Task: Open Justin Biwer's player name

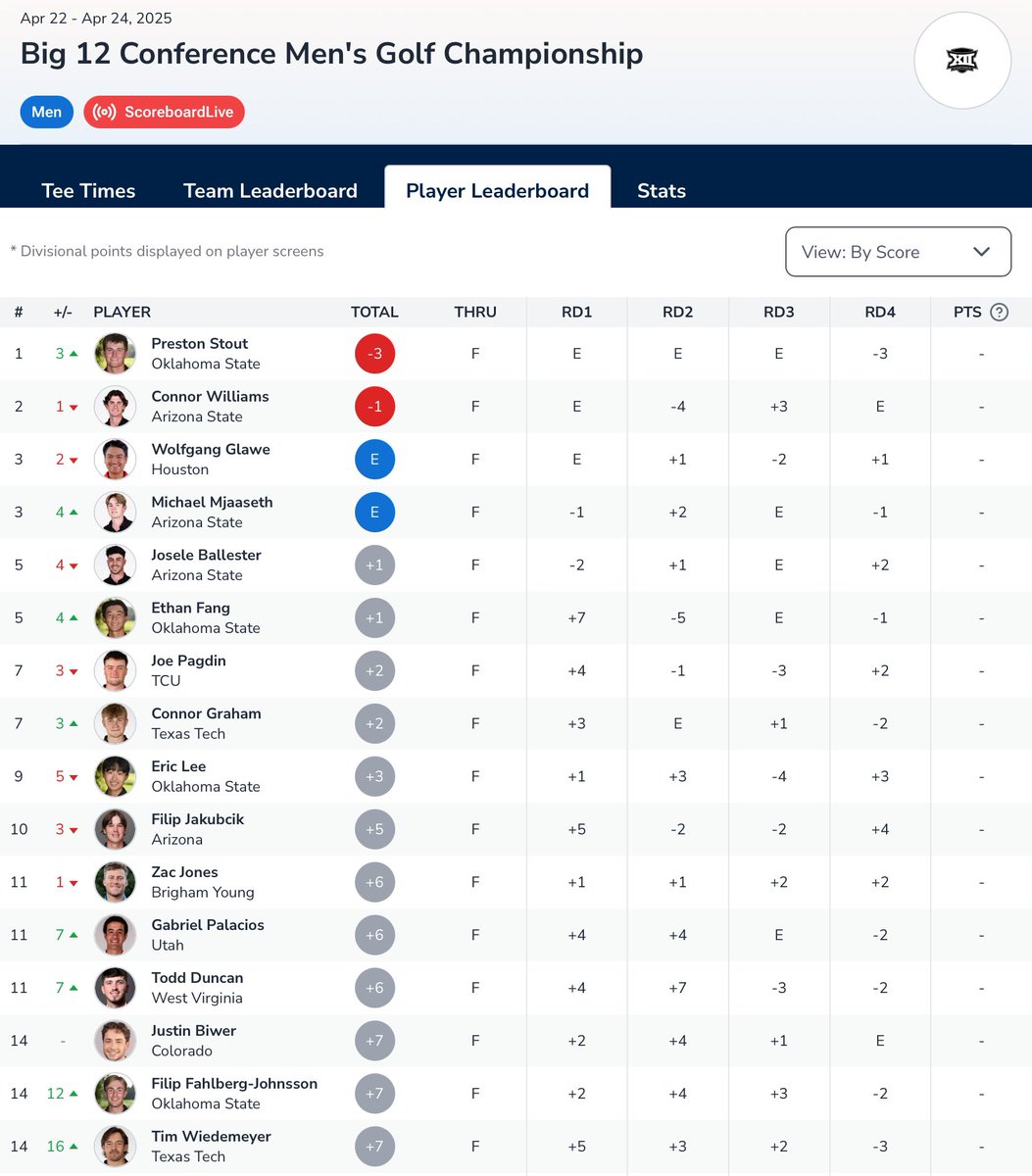Action: tap(193, 1031)
